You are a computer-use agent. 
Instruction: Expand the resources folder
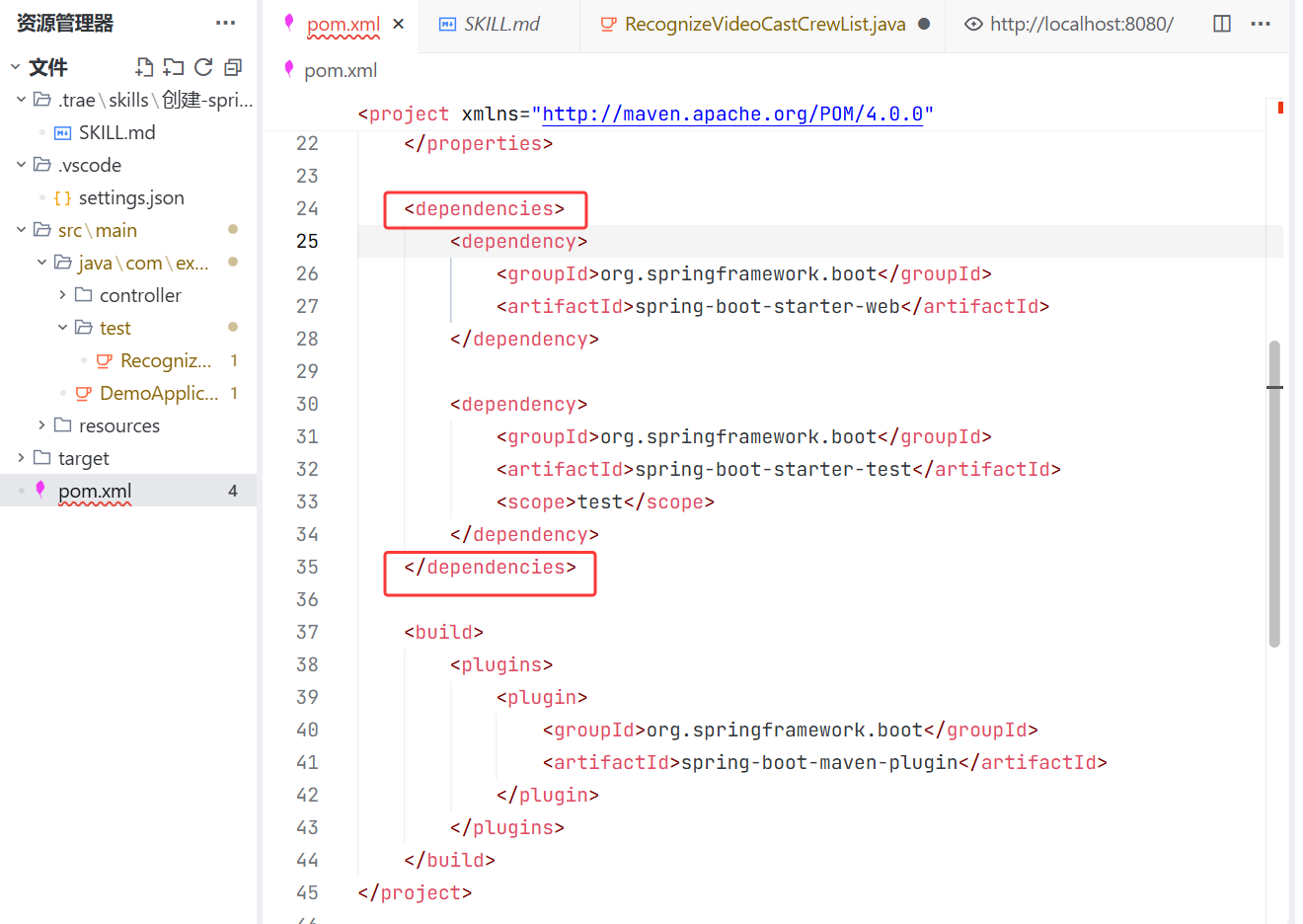pyautogui.click(x=41, y=425)
